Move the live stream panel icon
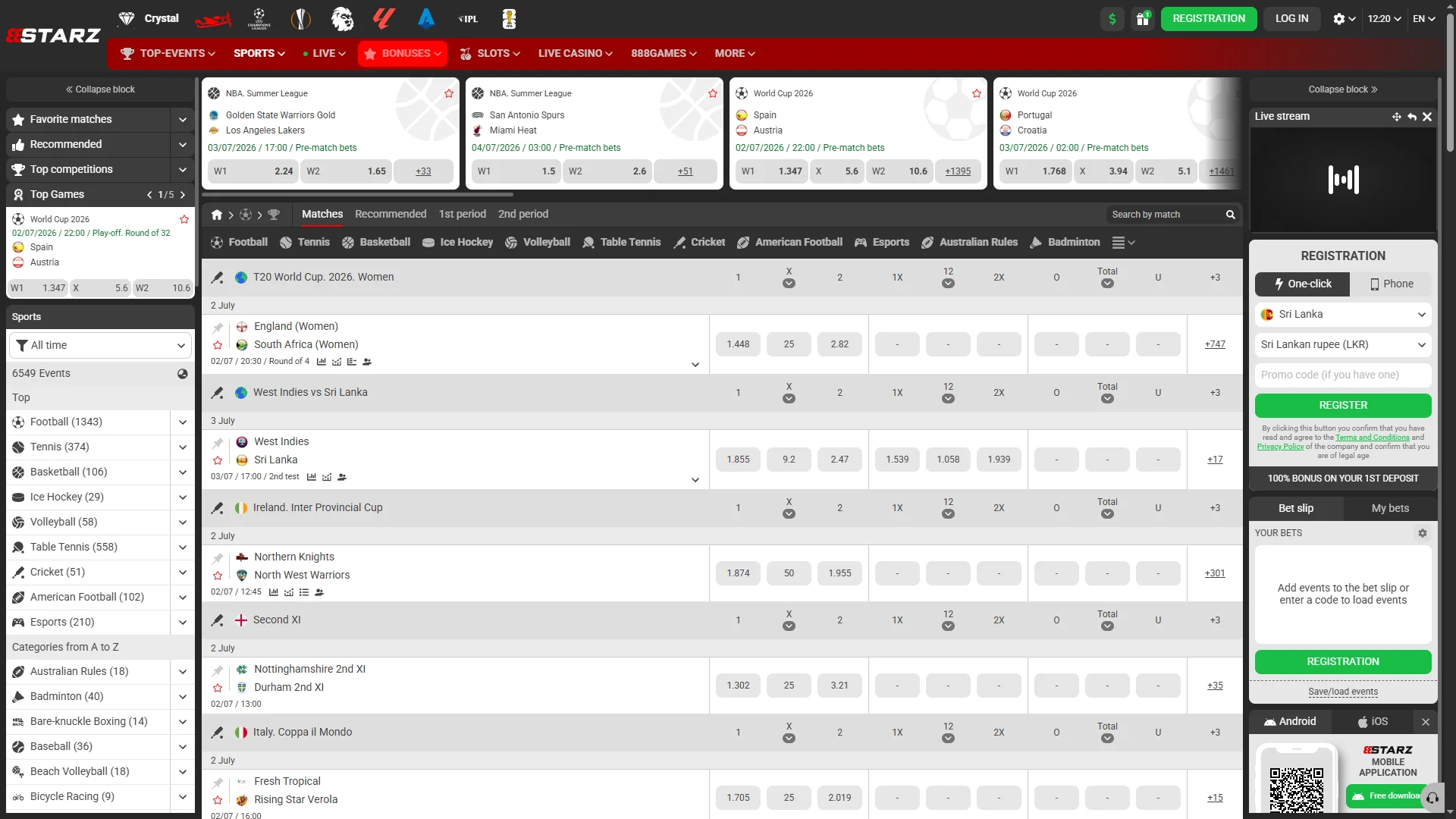1456x819 pixels. point(1397,116)
